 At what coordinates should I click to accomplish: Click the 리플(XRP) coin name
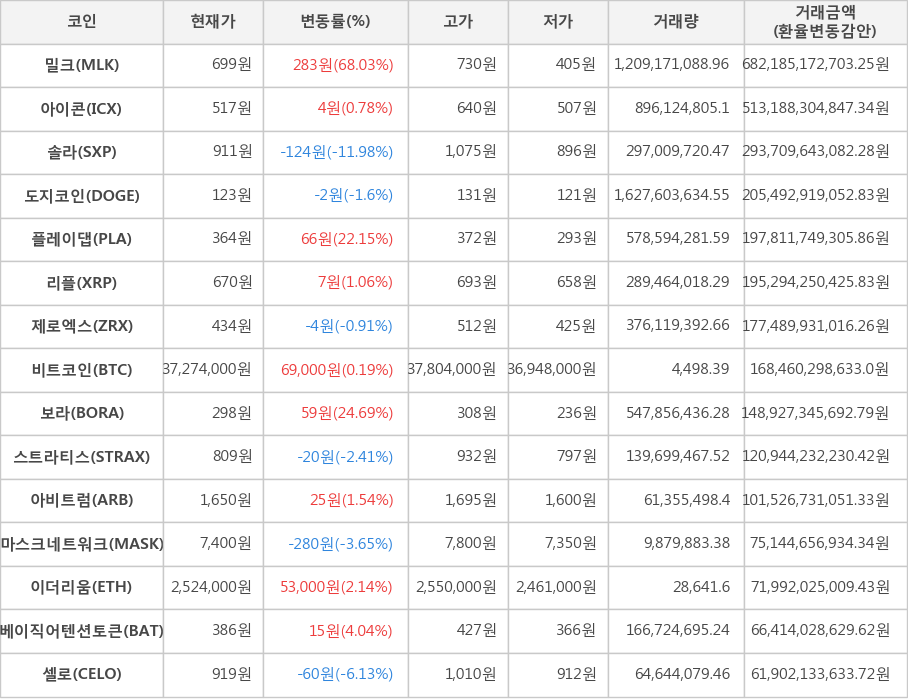82,282
